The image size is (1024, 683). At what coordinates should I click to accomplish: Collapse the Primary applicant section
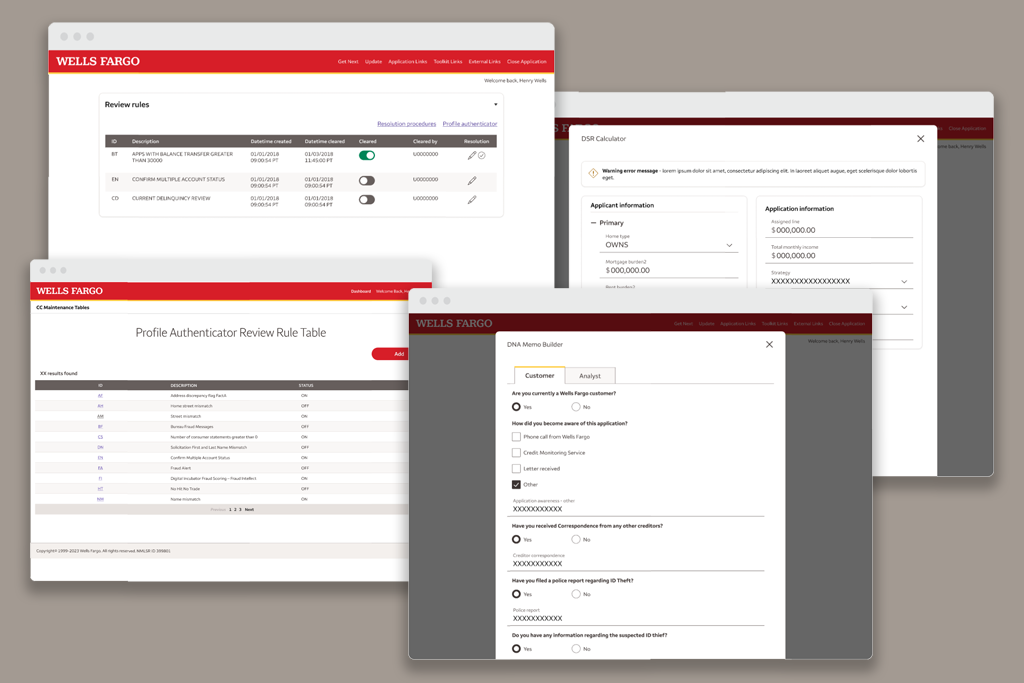click(593, 223)
